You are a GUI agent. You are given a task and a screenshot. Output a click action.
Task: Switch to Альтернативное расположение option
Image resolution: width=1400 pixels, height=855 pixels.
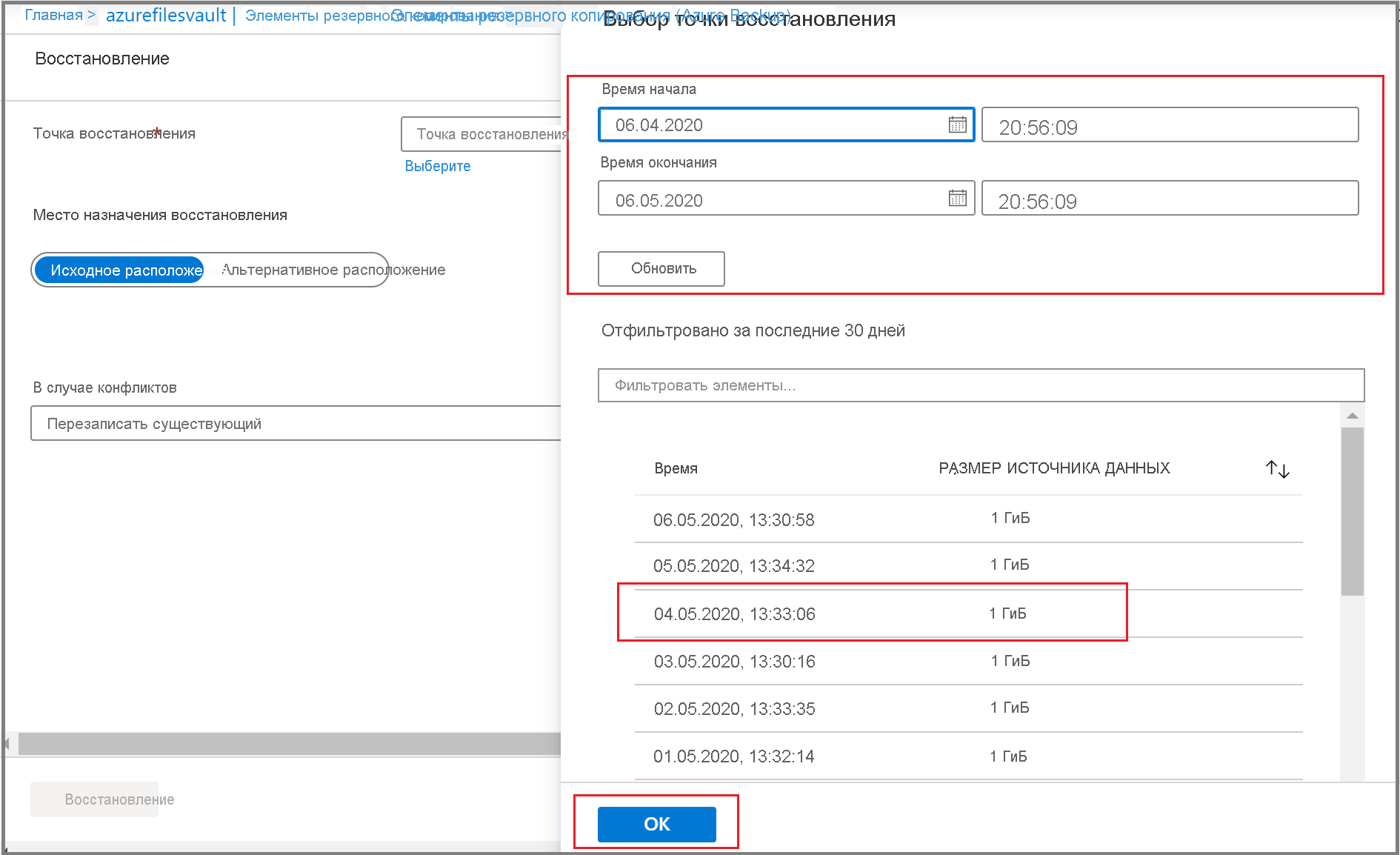(333, 270)
